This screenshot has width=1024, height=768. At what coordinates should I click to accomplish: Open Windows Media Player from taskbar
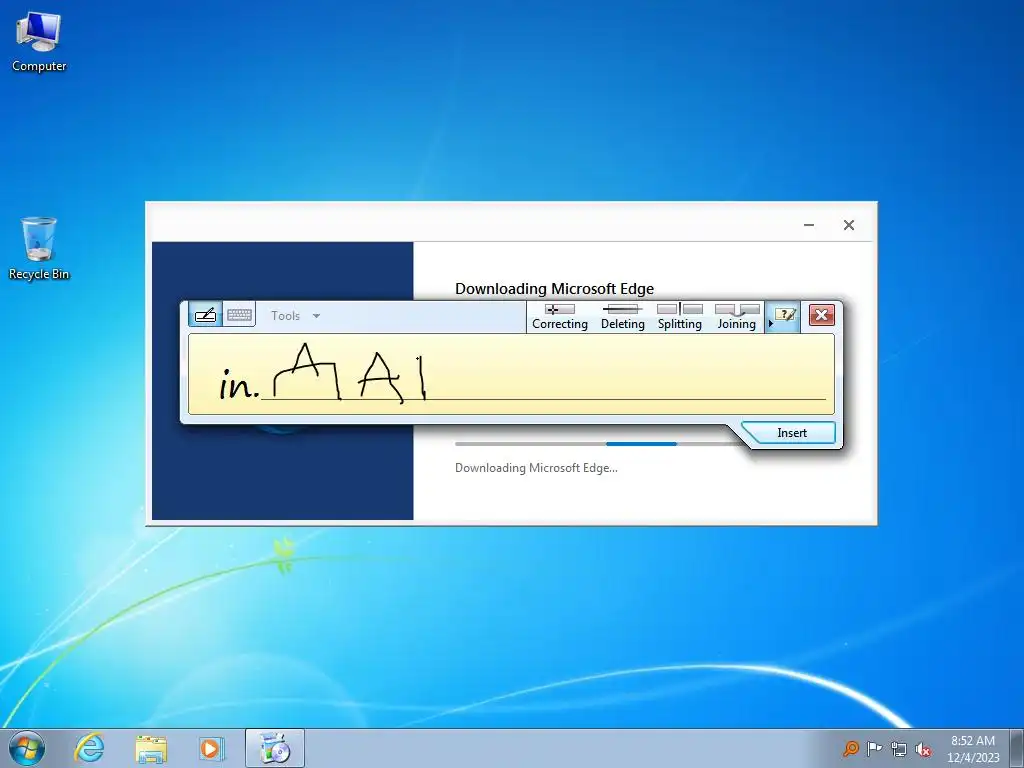point(211,748)
